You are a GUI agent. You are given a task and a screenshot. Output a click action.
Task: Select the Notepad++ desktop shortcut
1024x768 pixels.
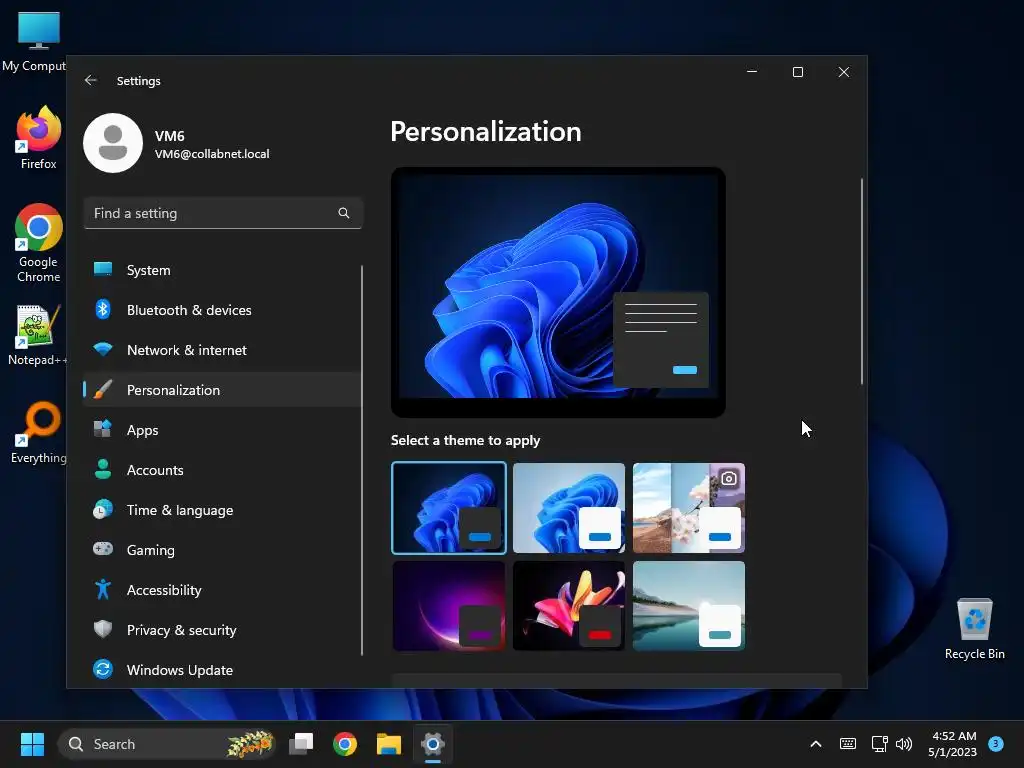37,335
